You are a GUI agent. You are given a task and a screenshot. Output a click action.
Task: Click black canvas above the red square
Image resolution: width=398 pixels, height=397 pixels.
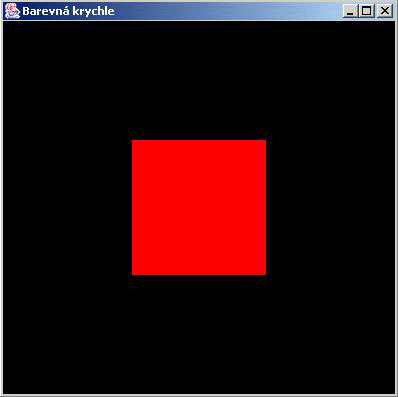point(199,80)
